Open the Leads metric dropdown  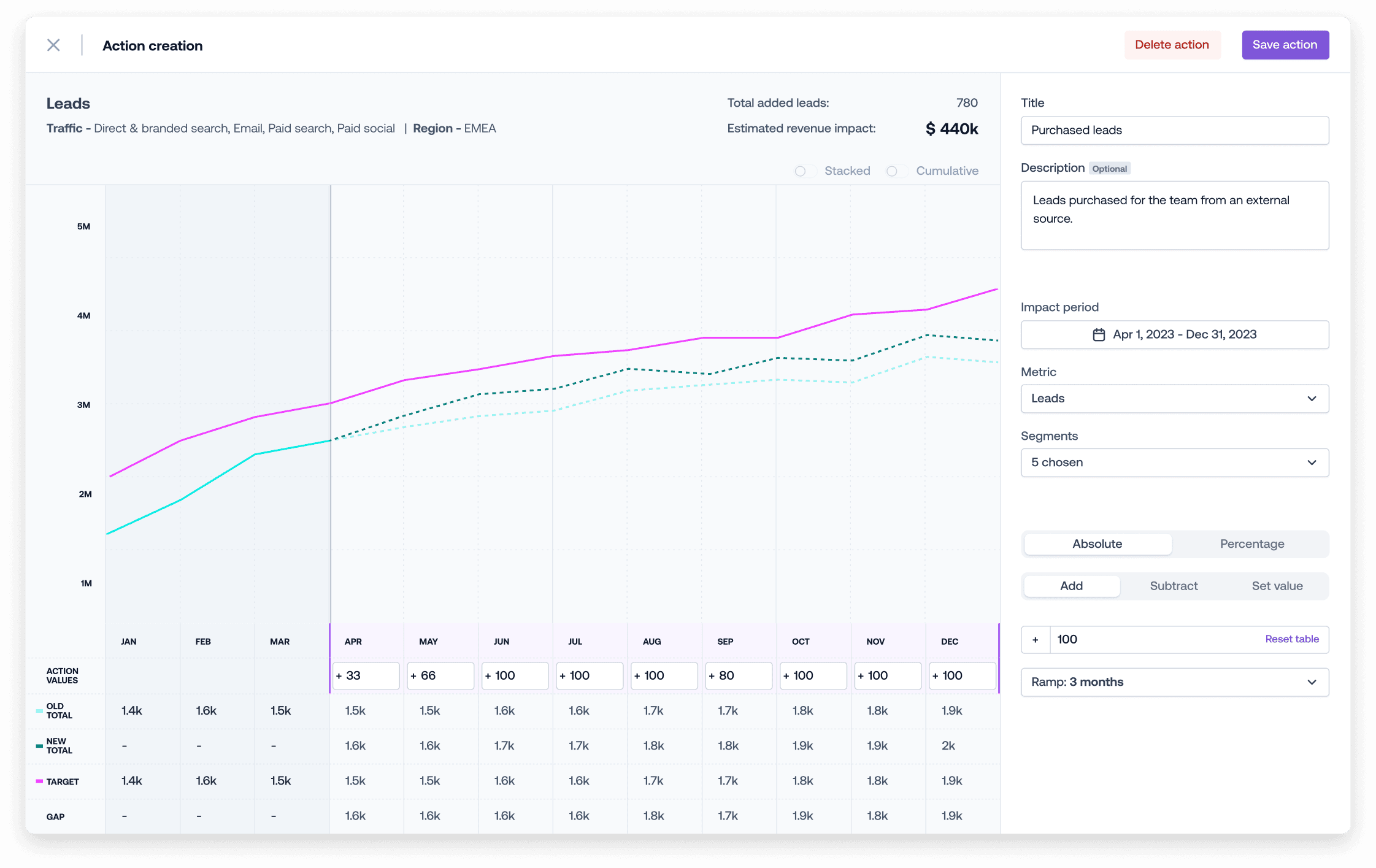pos(1174,399)
